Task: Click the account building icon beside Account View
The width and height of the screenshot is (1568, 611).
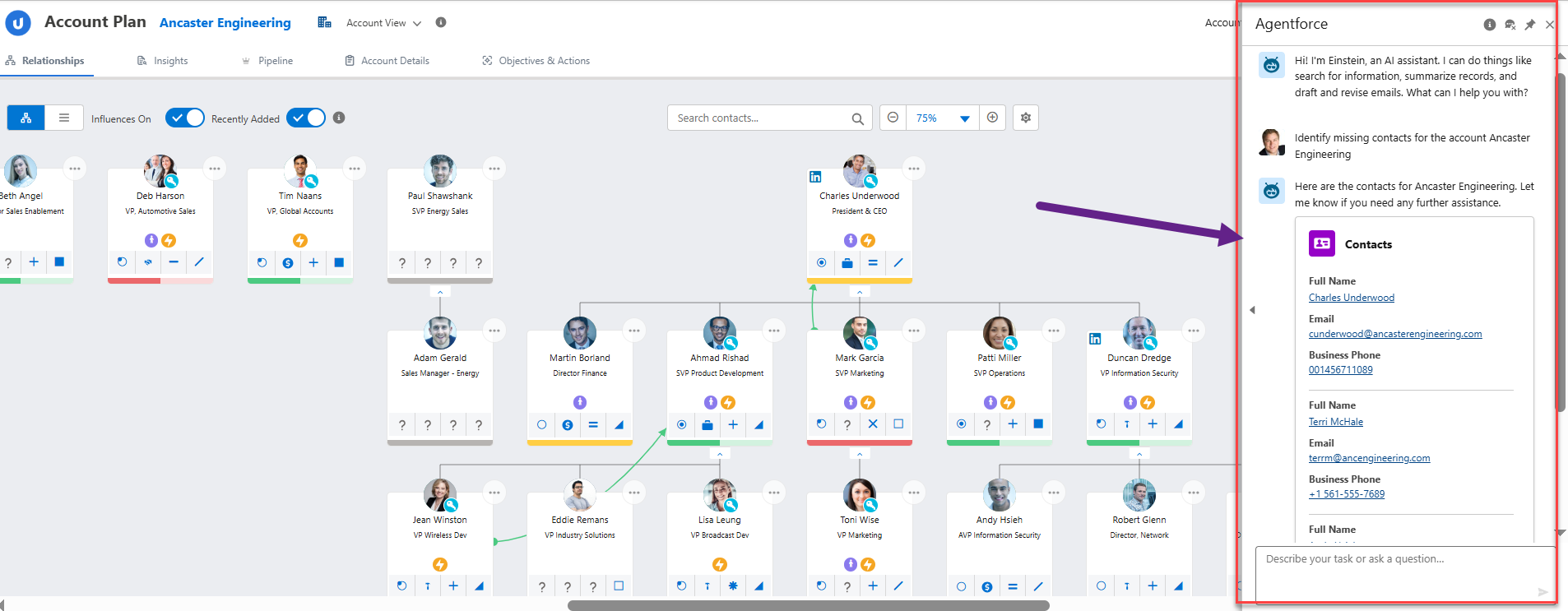Action: pyautogui.click(x=325, y=22)
